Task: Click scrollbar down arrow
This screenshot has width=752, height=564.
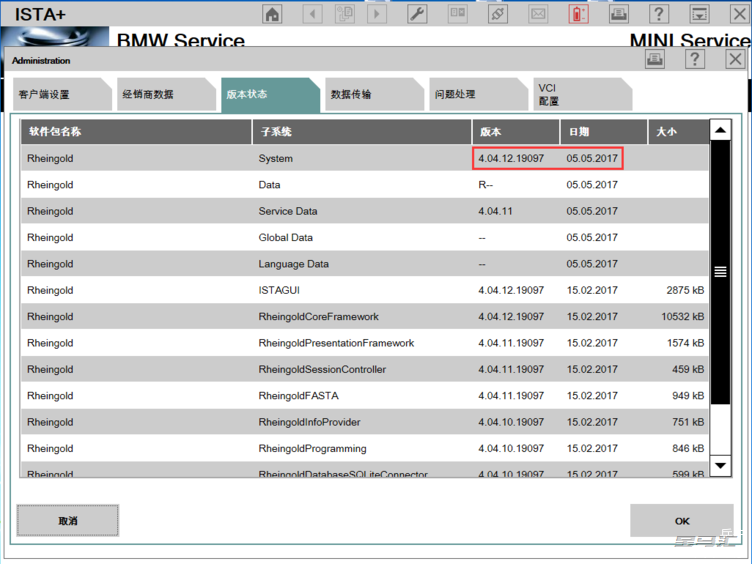Action: (720, 465)
